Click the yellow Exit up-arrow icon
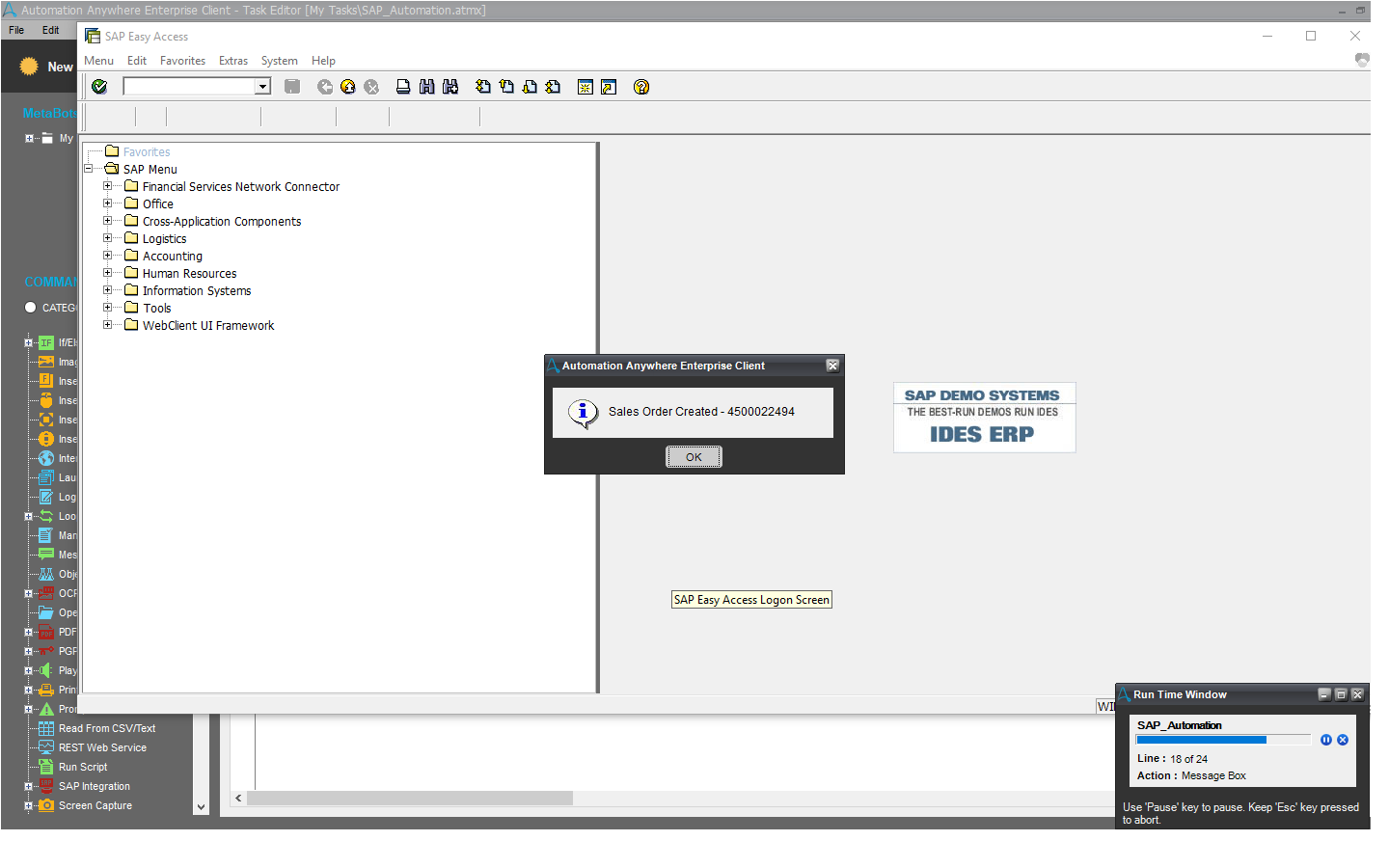1389x868 pixels. 348,87
